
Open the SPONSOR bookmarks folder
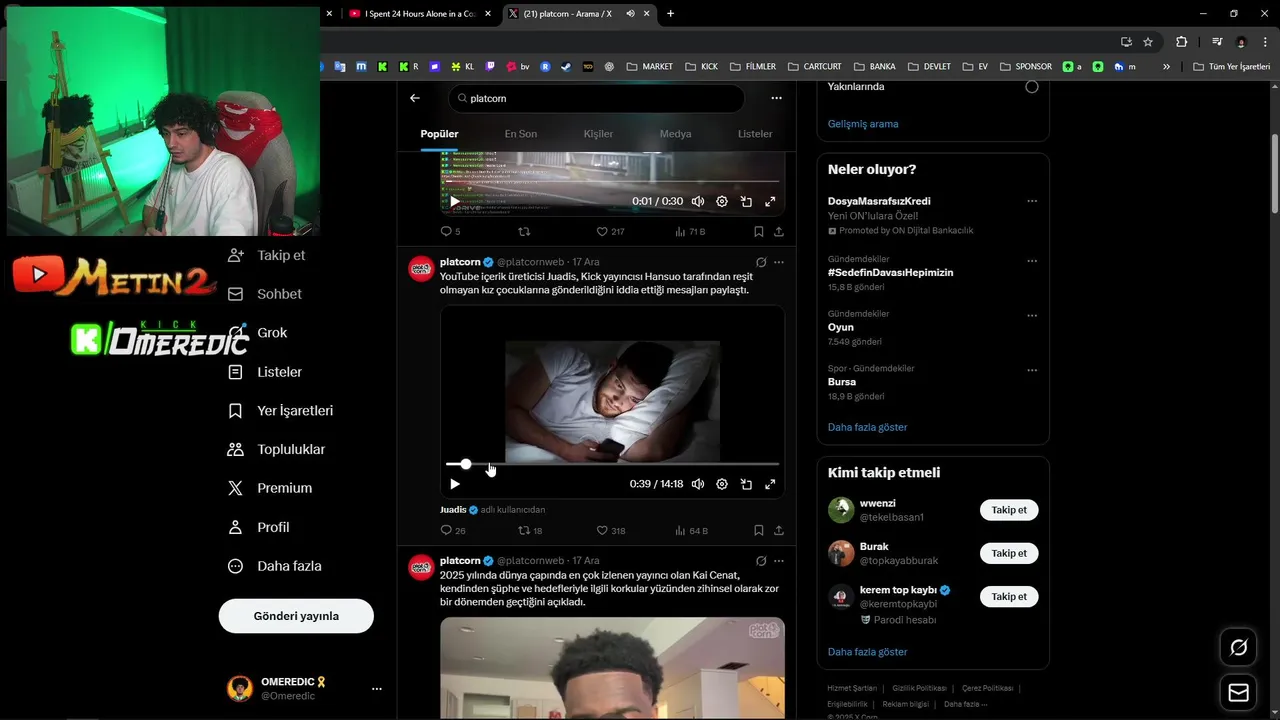click(x=1026, y=66)
